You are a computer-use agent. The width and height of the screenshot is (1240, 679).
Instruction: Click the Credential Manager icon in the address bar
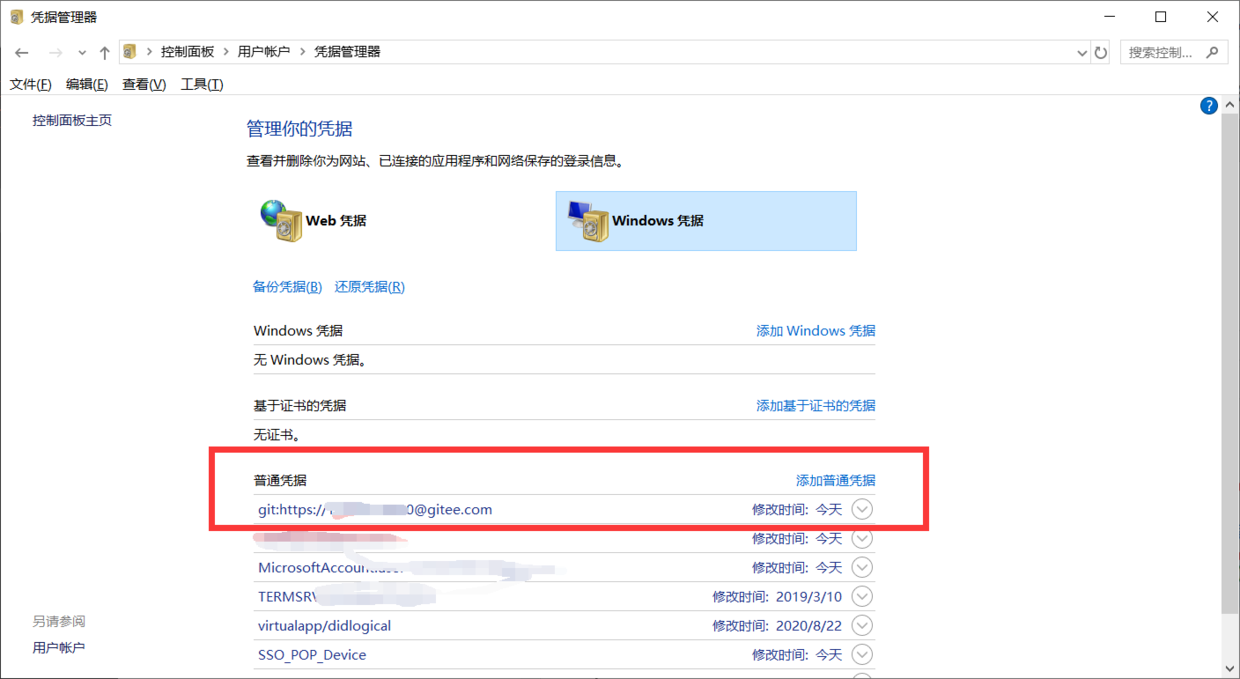click(x=130, y=52)
